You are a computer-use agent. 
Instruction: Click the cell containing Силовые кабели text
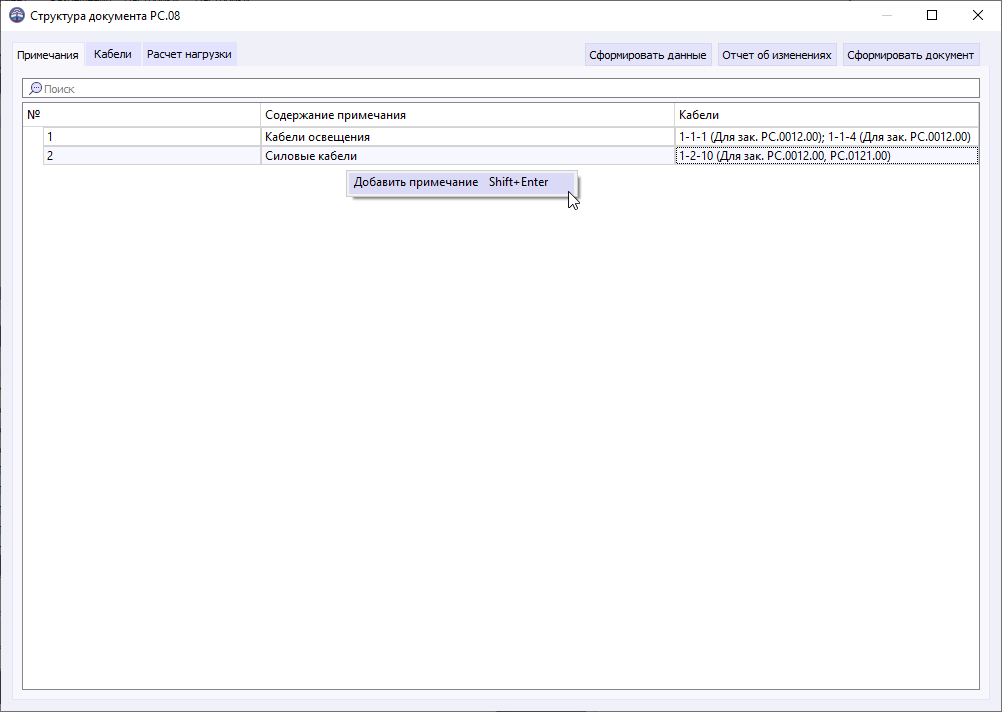pos(300,155)
